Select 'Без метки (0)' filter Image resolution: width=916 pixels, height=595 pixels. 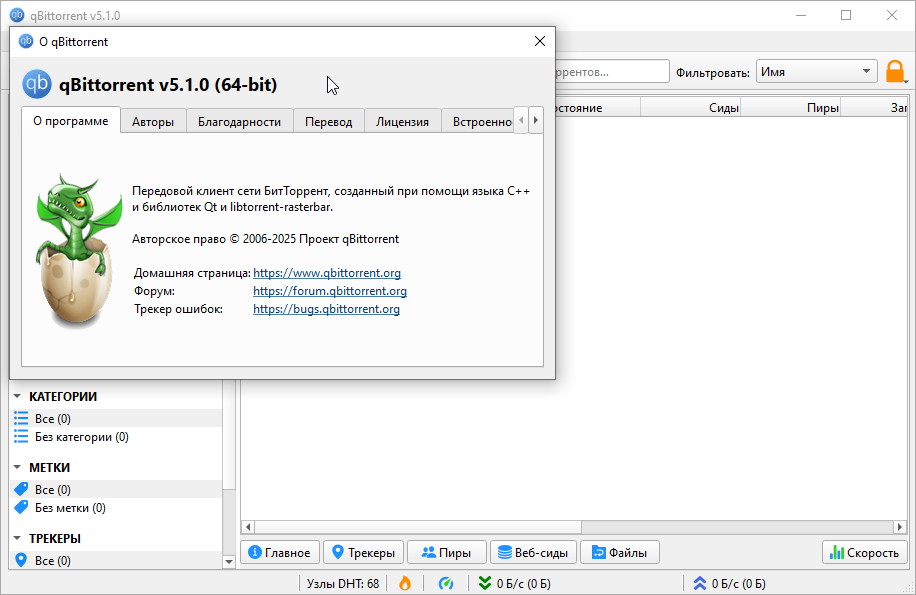click(x=116, y=507)
